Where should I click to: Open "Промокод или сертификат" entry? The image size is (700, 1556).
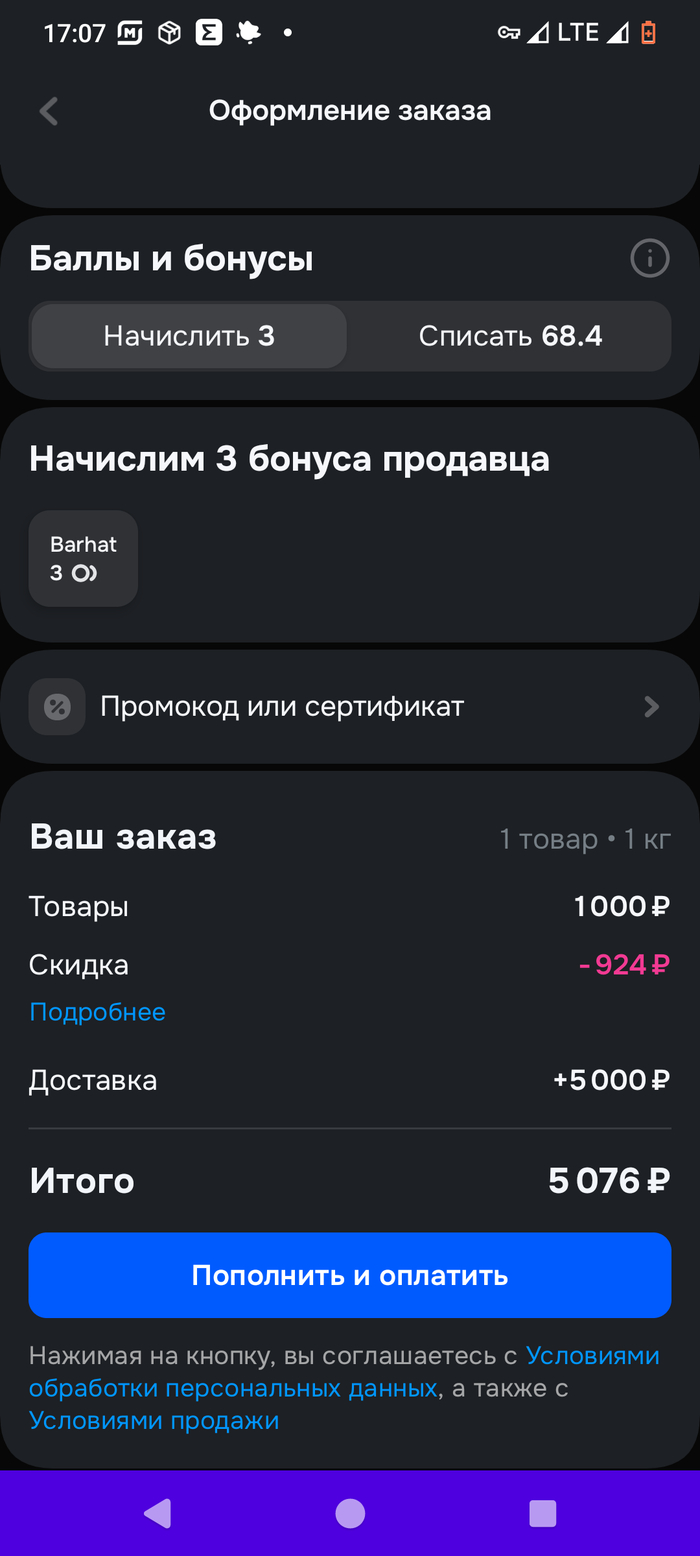282,707
